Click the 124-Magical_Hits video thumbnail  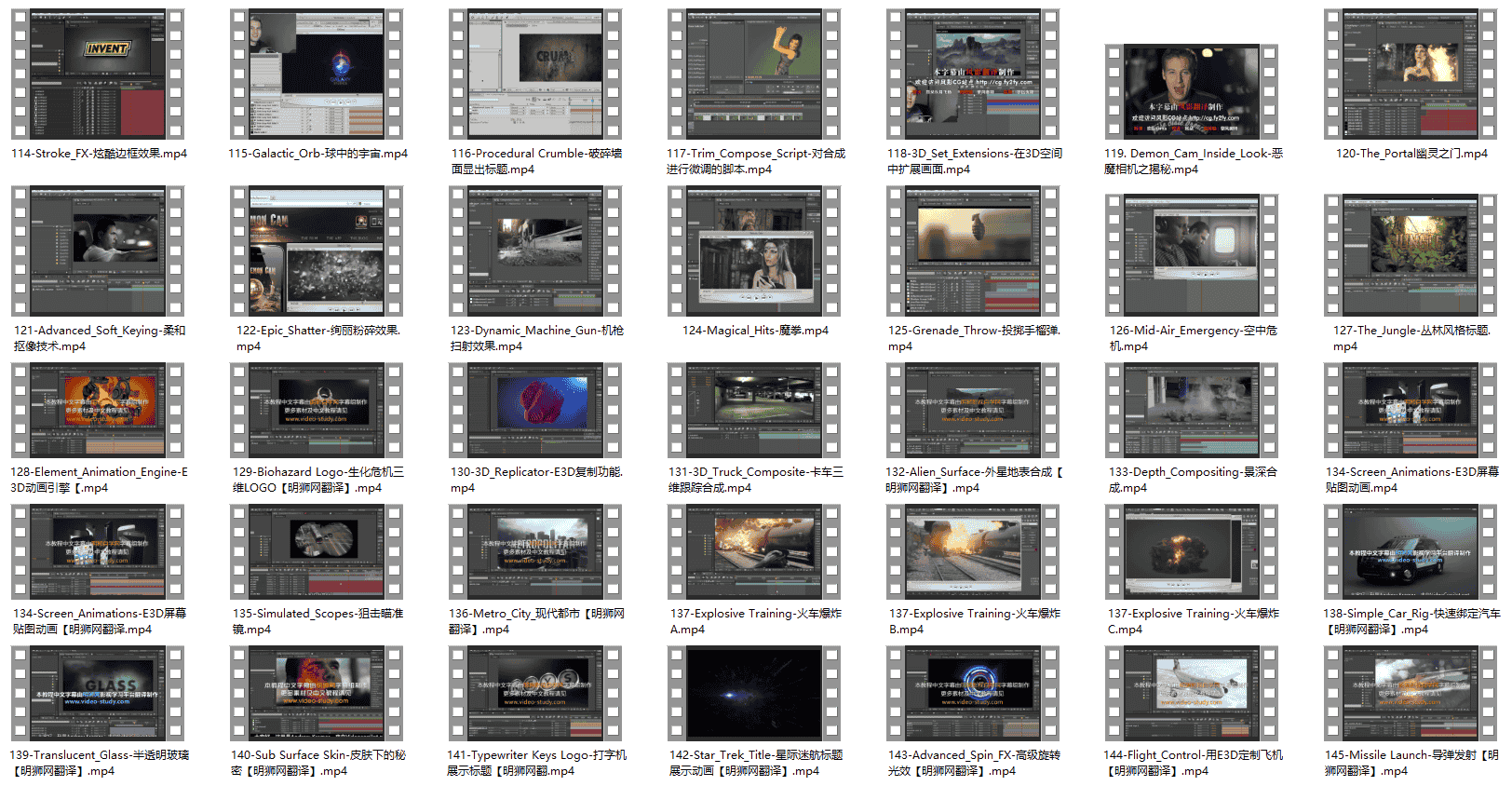pos(754,251)
